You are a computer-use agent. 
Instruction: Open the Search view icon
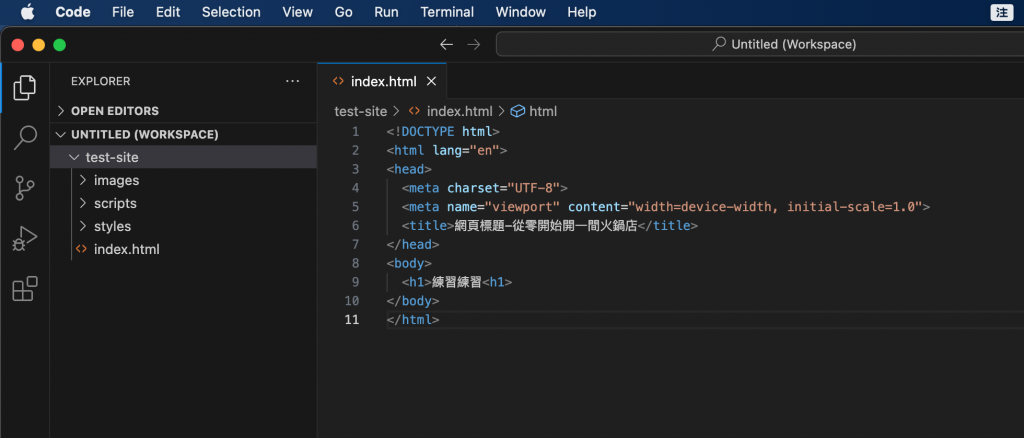coord(25,137)
